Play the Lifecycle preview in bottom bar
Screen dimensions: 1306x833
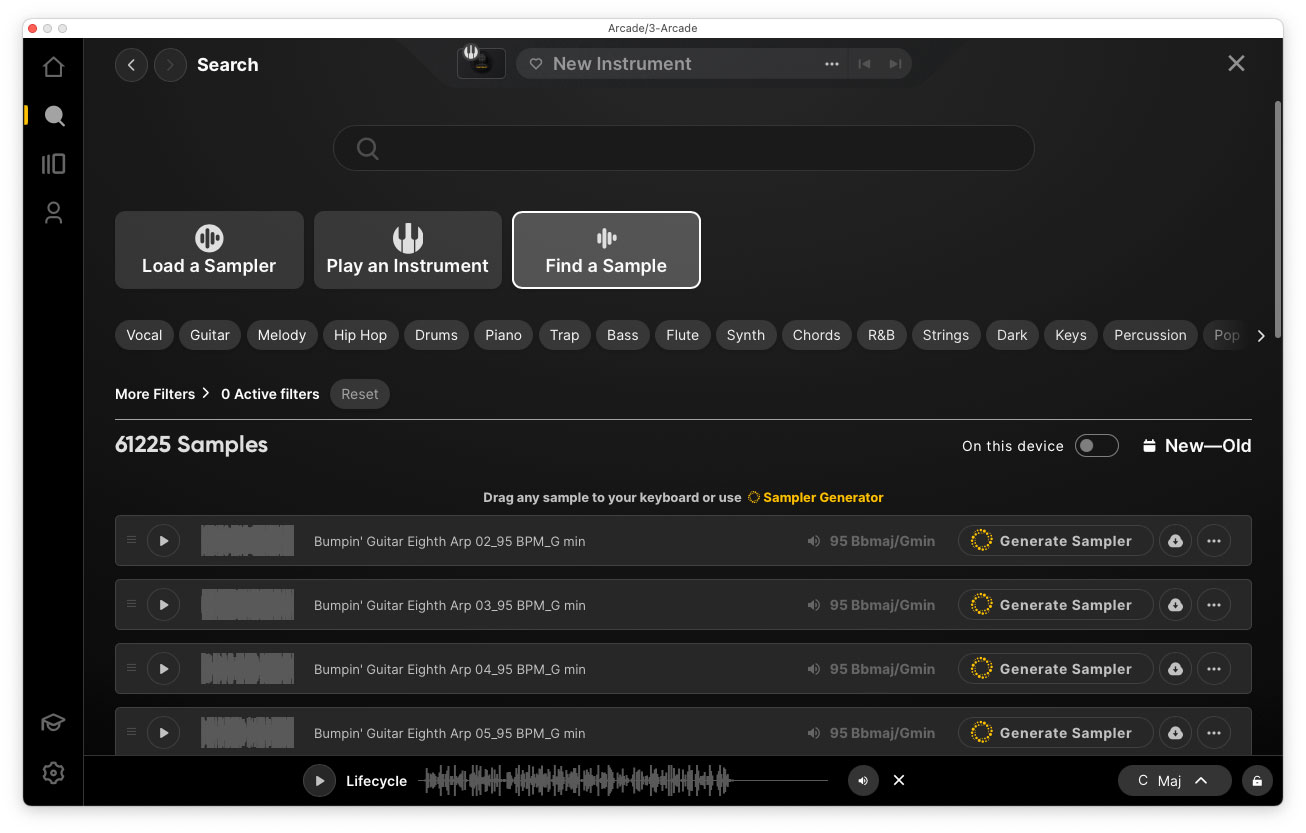tap(319, 781)
